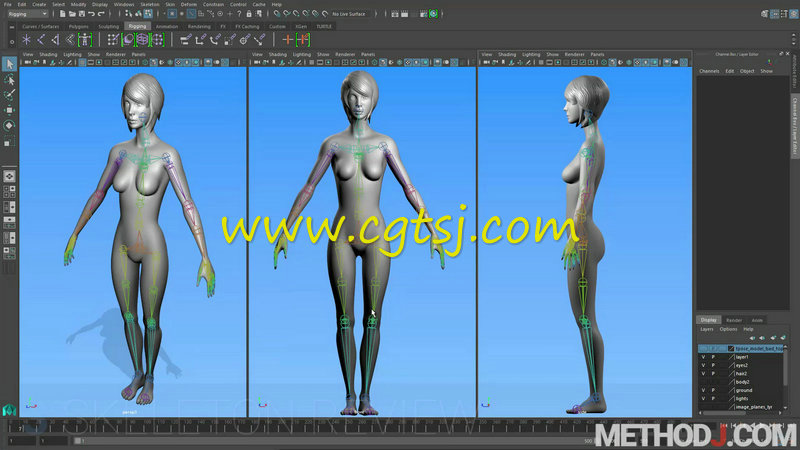This screenshot has height=450, width=800.
Task: Click Save Scene disk icon
Action: pos(82,14)
